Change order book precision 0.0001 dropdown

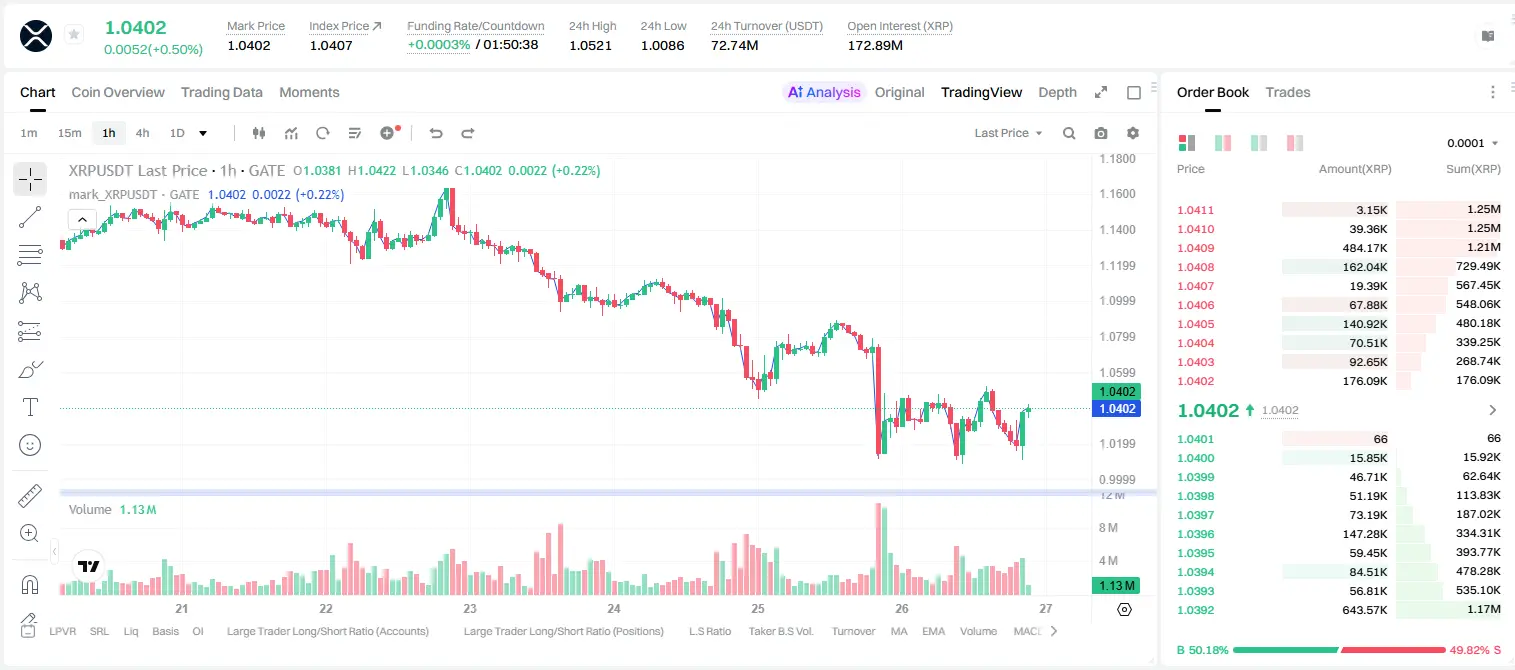[x=1473, y=143]
